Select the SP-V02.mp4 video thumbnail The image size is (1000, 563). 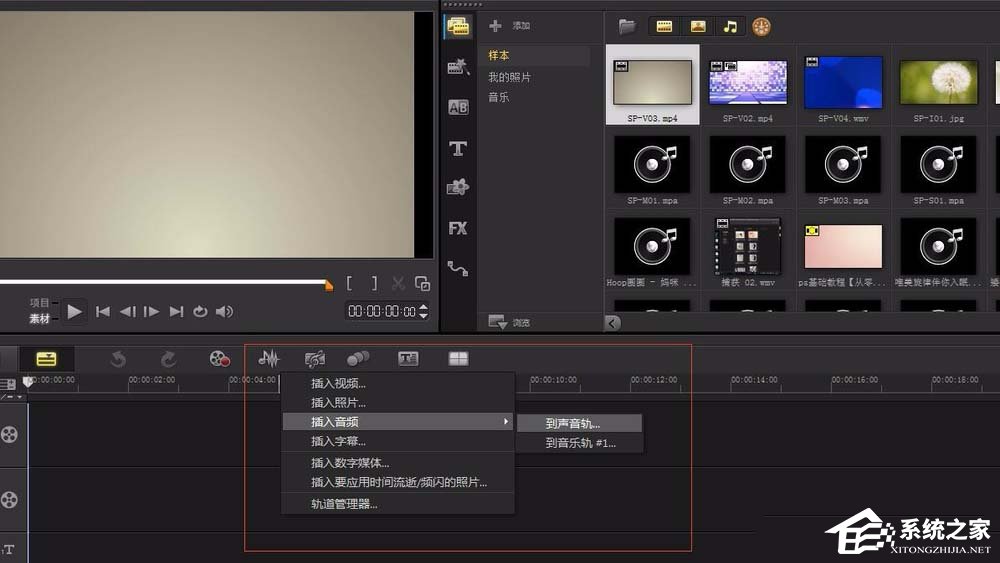(x=748, y=84)
